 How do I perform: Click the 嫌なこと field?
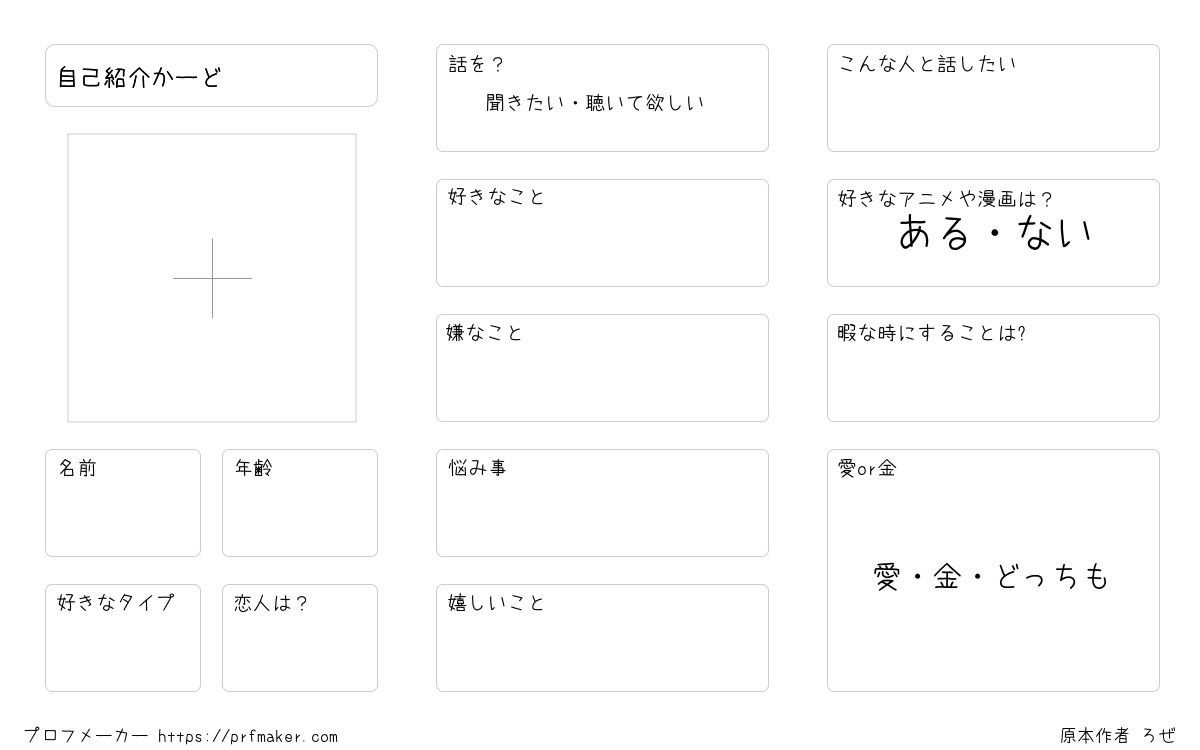coord(602,368)
